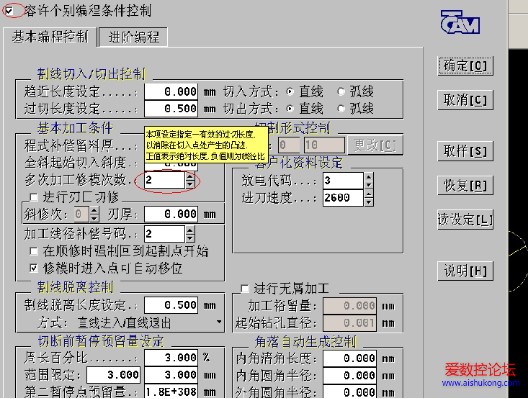The width and height of the screenshot is (528, 399).
Task: Click the 外角圆角半径 field
Action: 350,392
